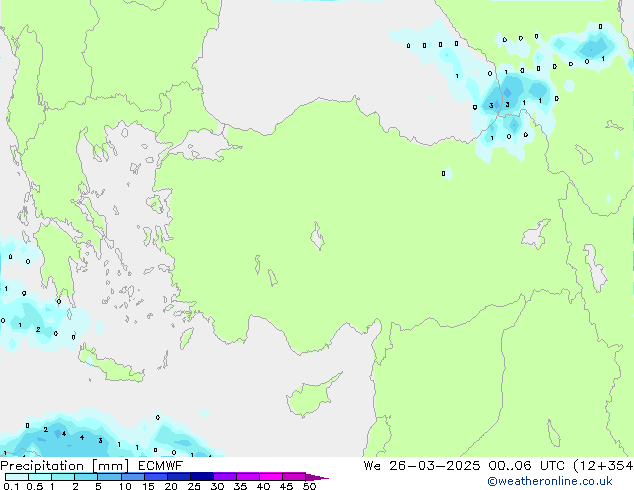This screenshot has height=490, width=634.
Task: Click the 'ECMWF' model label
Action: [161, 466]
